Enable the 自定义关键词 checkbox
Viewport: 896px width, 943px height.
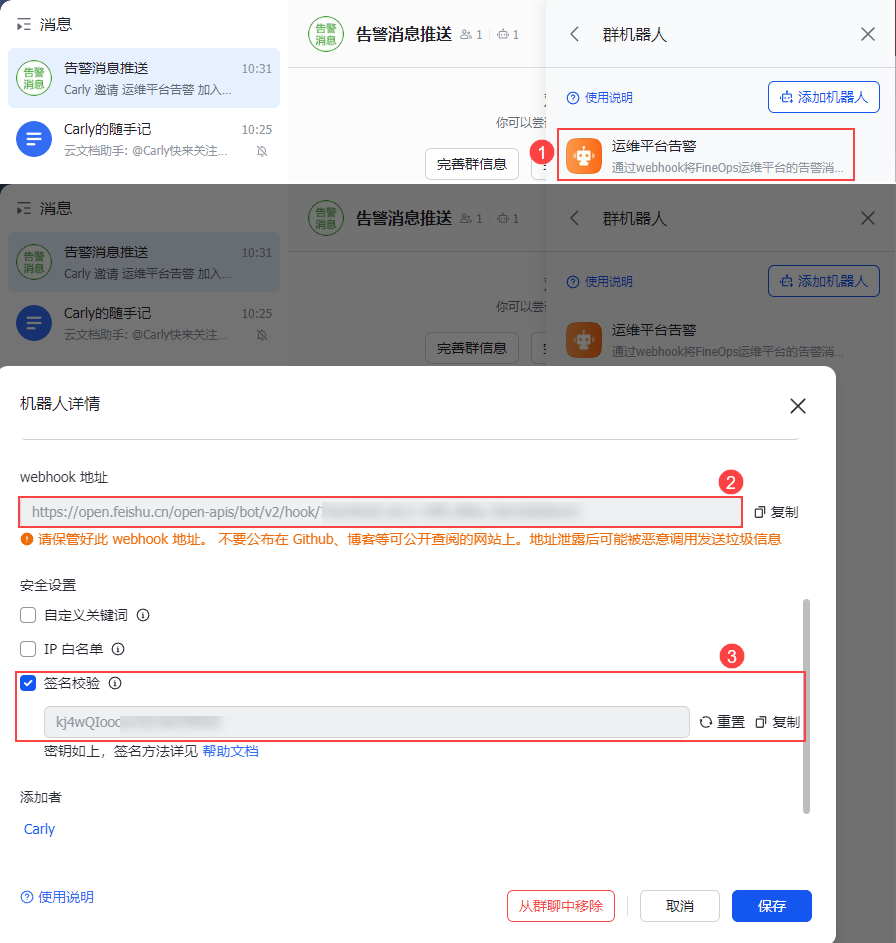click(28, 615)
